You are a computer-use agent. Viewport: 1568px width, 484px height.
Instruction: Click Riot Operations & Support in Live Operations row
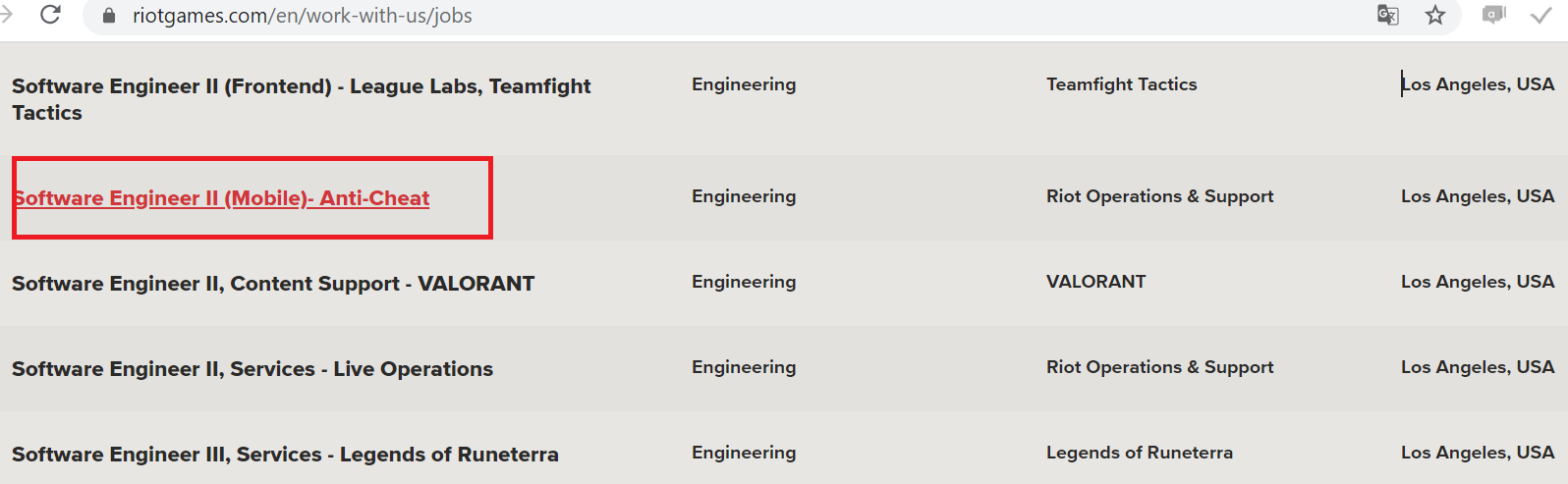tap(1160, 367)
